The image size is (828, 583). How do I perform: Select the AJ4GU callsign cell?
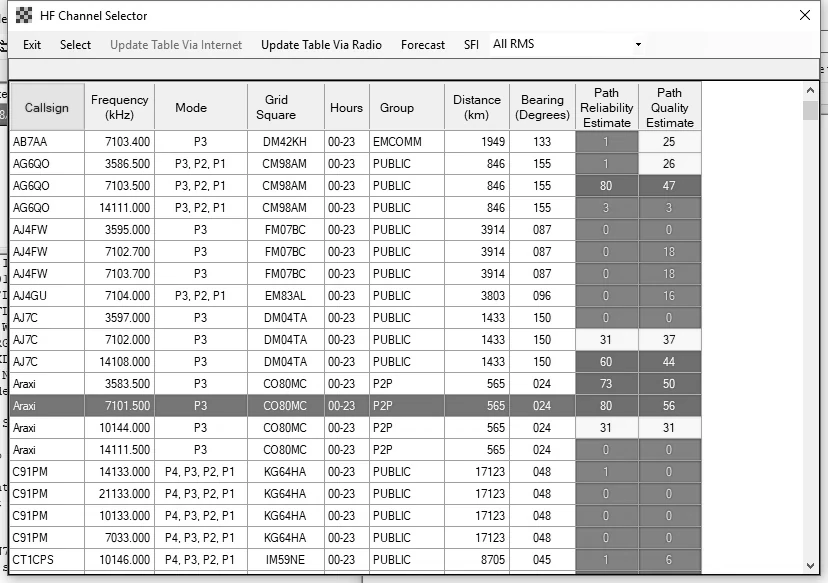pyautogui.click(x=47, y=296)
